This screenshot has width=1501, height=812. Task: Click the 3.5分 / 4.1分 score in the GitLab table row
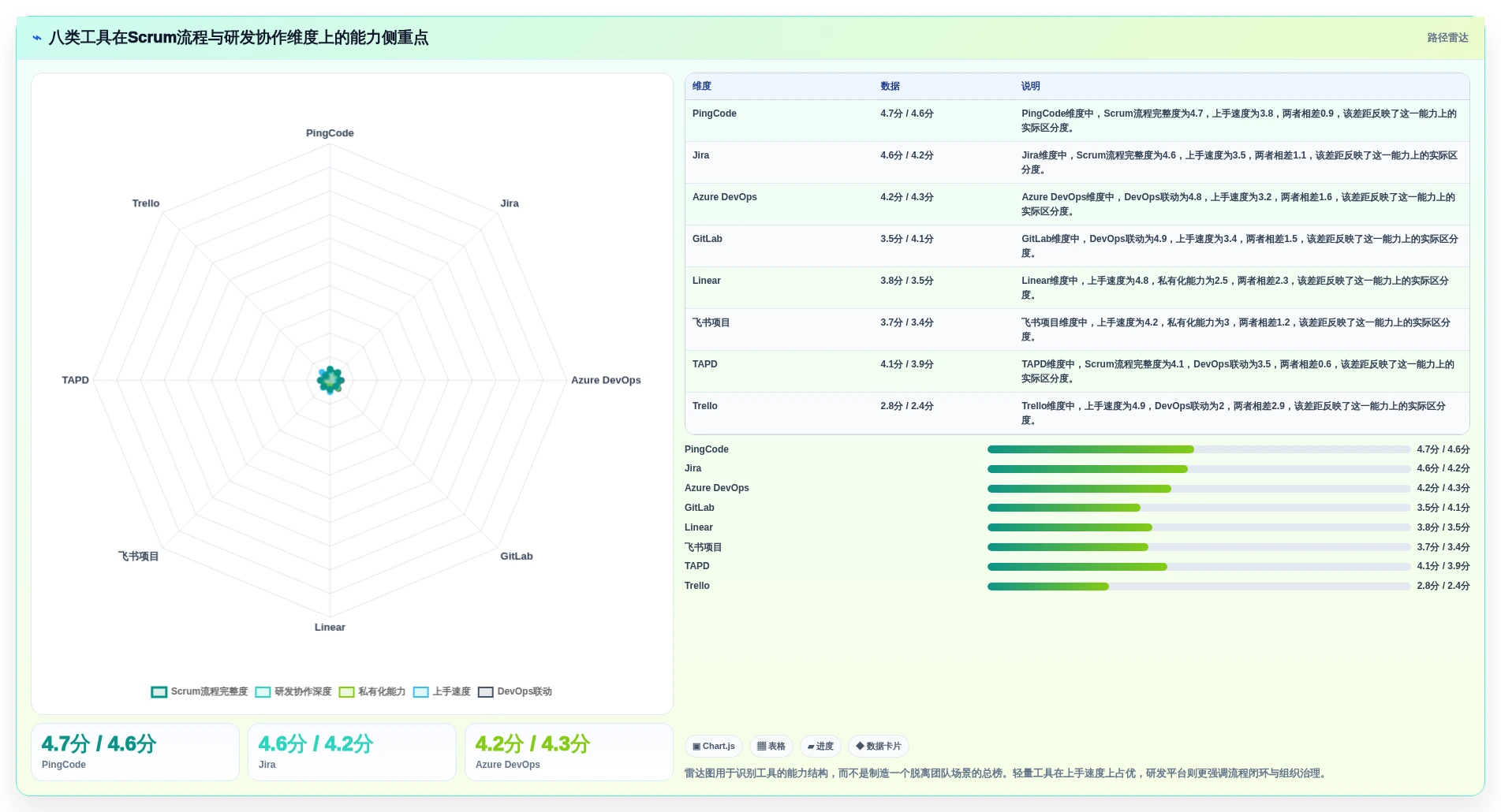click(907, 239)
